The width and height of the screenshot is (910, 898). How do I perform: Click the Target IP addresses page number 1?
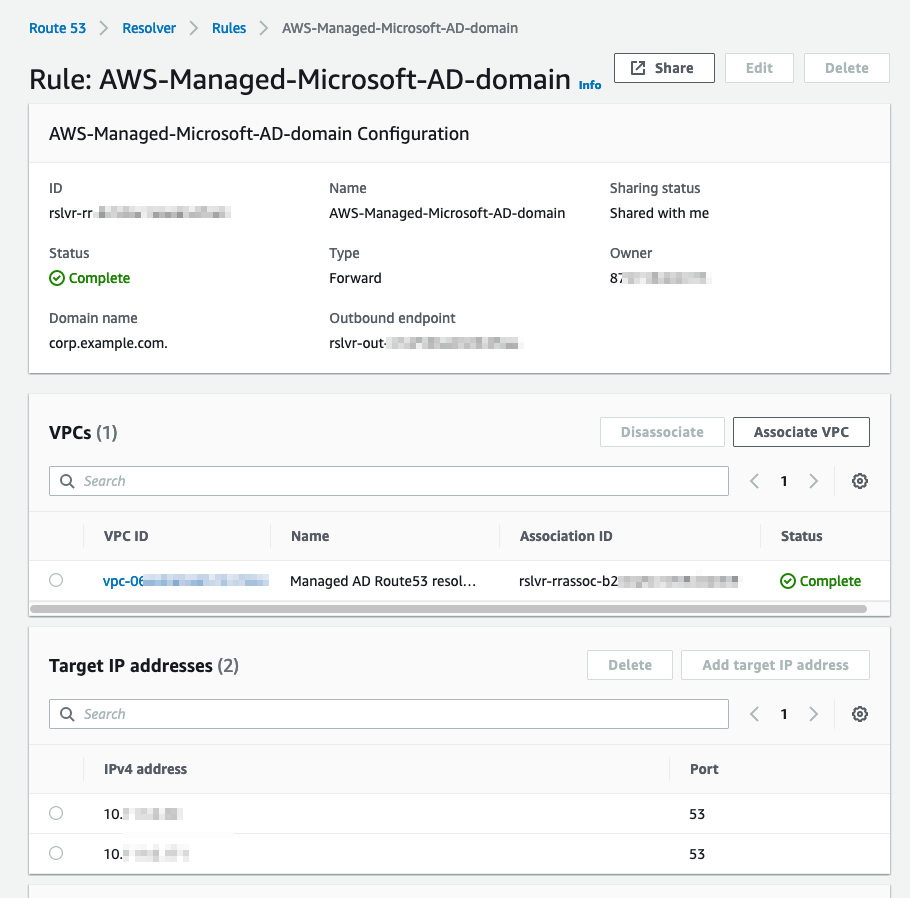[784, 714]
